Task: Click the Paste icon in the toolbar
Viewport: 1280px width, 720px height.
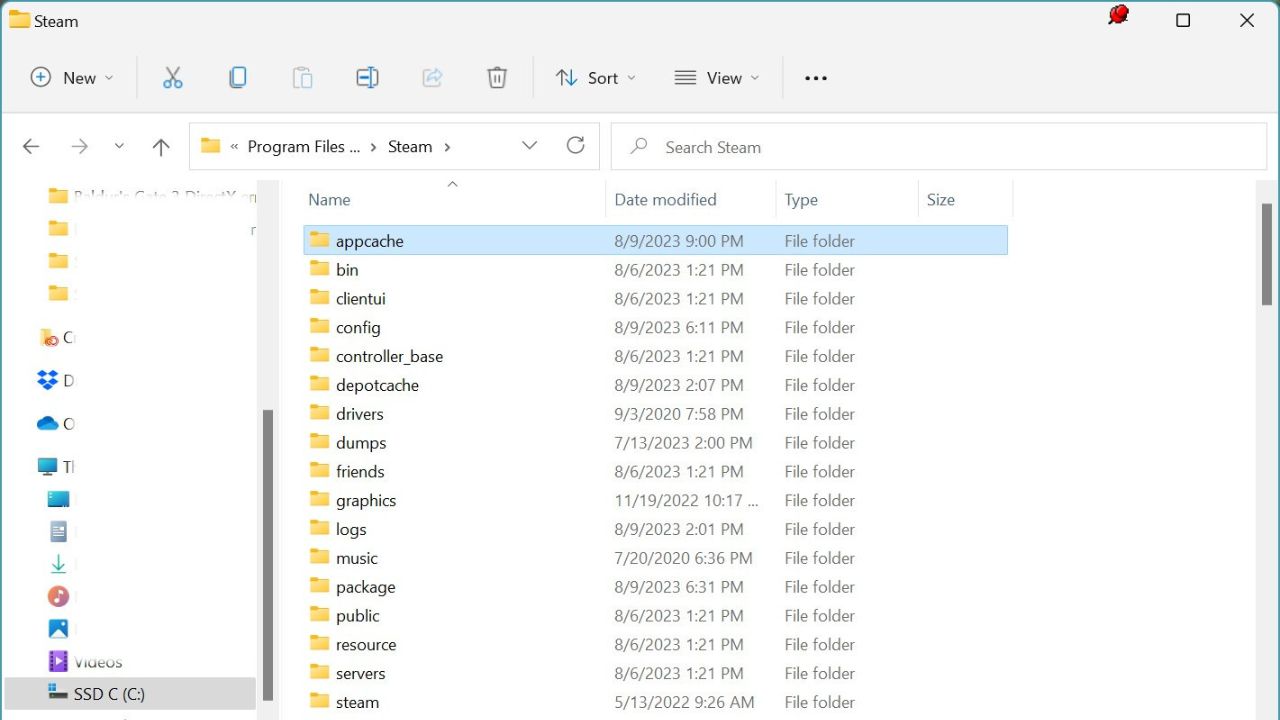Action: click(302, 77)
